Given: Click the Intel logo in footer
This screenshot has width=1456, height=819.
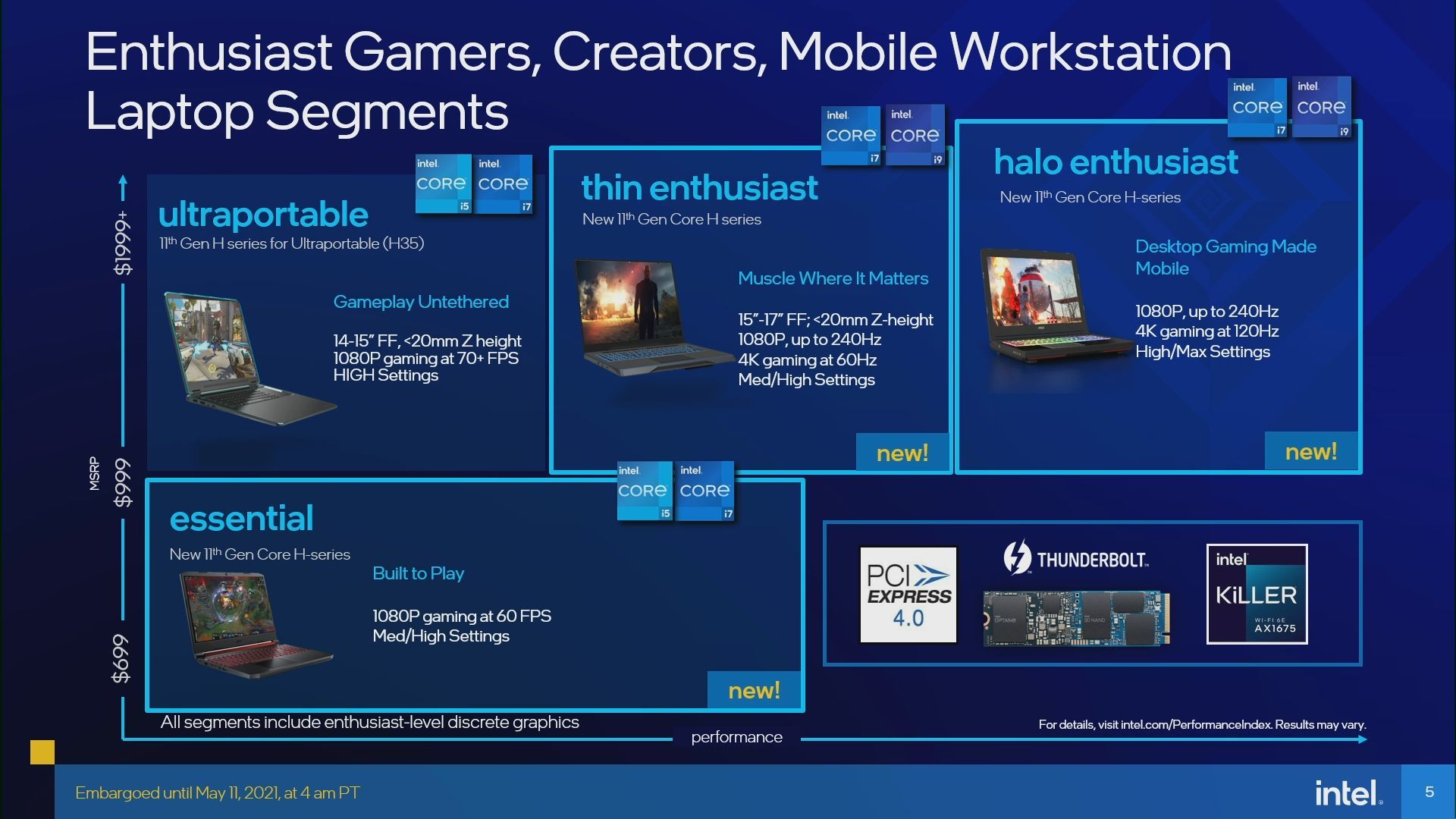Looking at the screenshot, I should (x=1348, y=793).
